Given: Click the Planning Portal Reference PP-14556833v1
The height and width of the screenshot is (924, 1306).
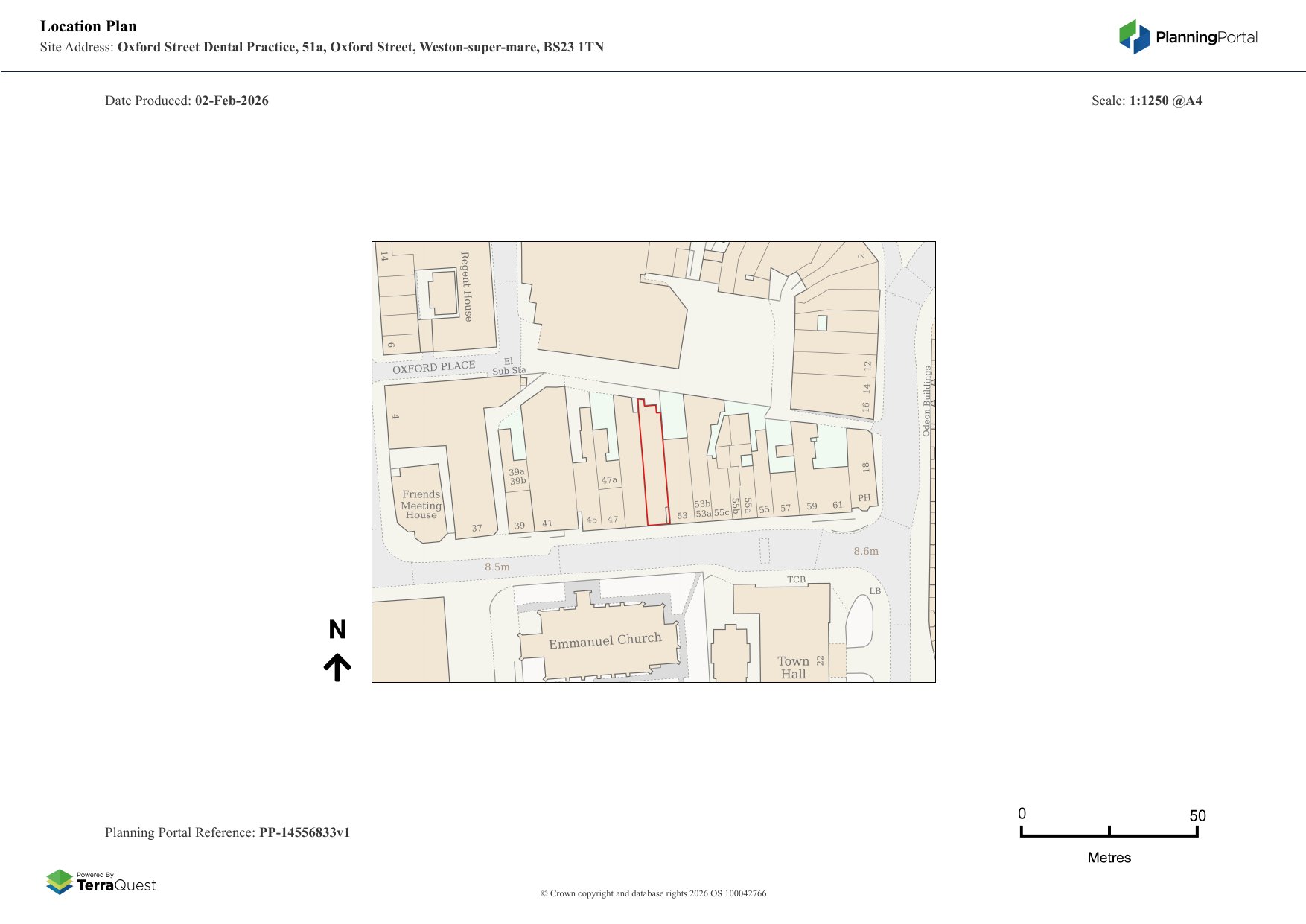Looking at the screenshot, I should tap(304, 832).
